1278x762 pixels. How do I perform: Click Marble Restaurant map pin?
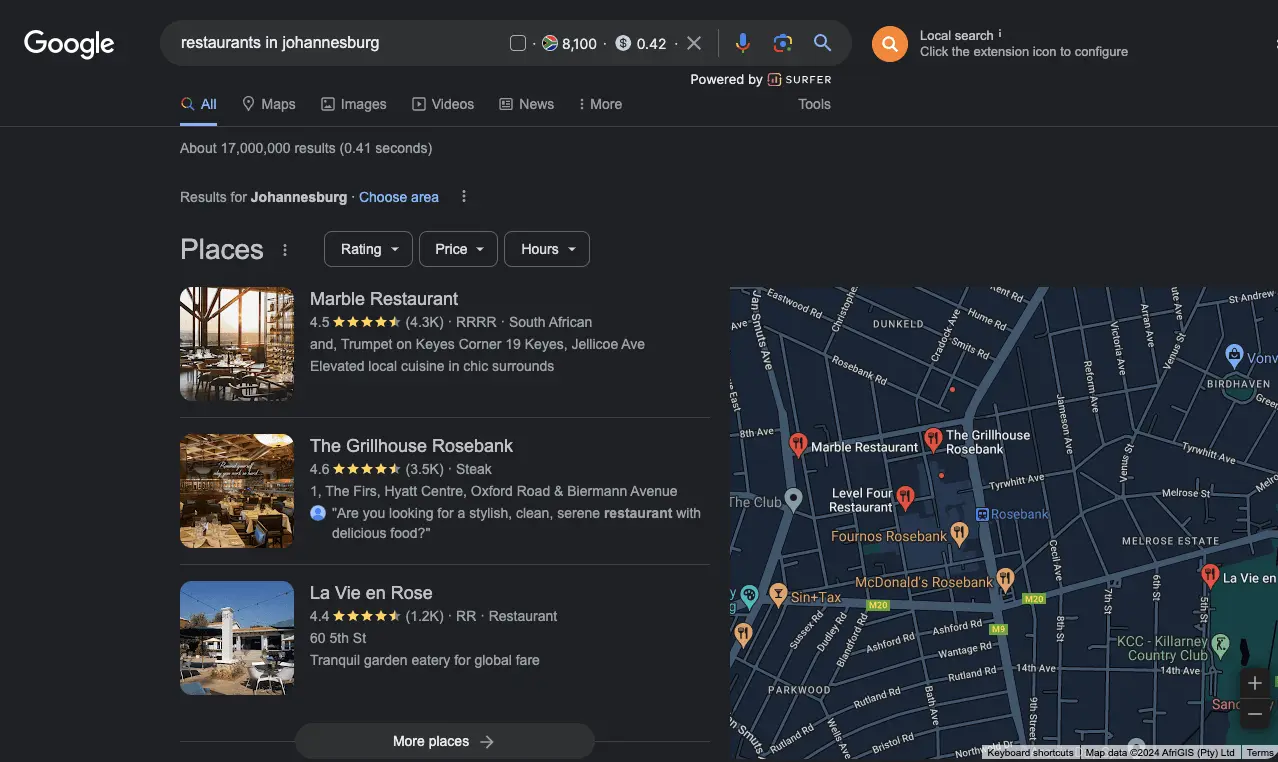click(x=798, y=445)
